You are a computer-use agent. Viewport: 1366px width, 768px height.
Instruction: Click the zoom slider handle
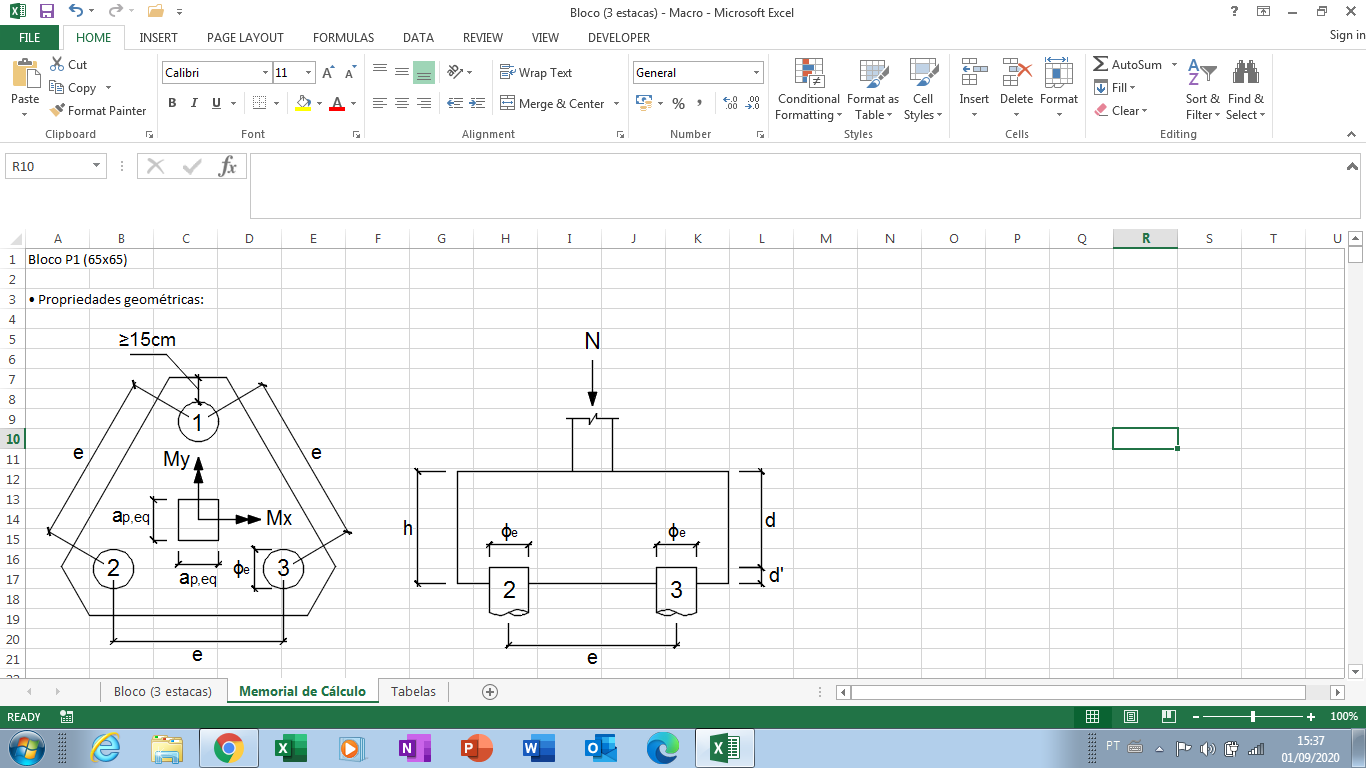pos(1253,717)
